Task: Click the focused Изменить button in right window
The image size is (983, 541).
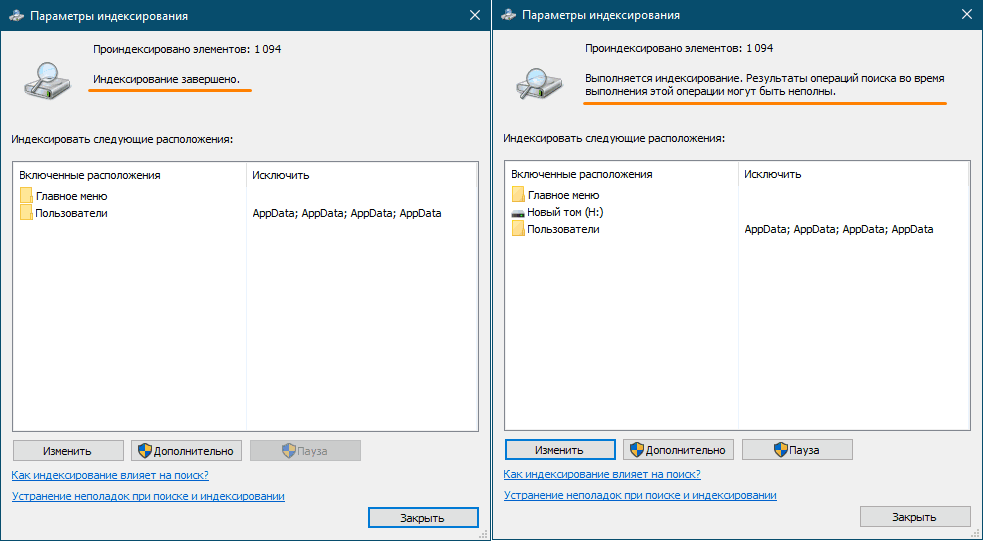Action: 560,449
